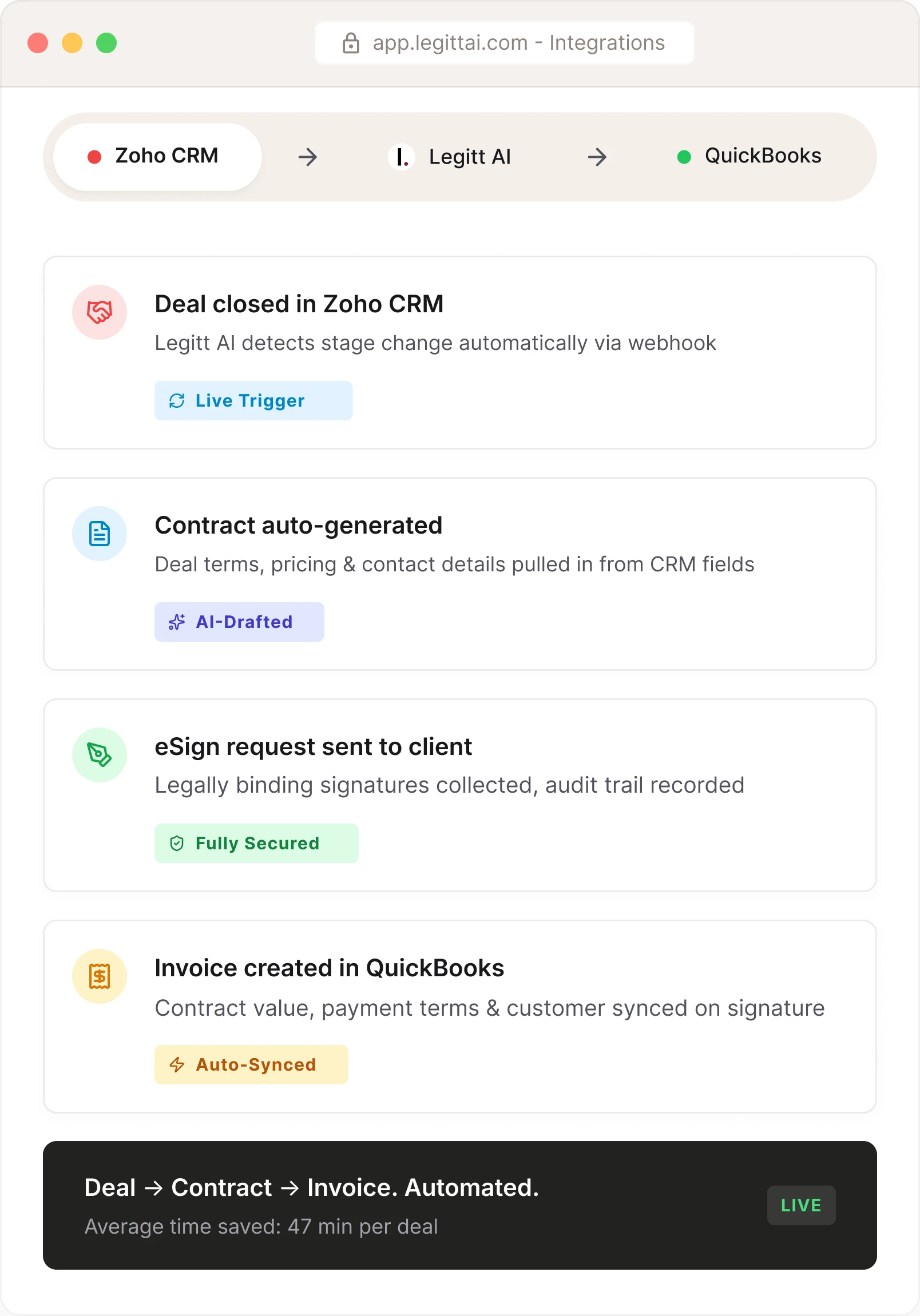
Task: Toggle the LIVE indicator in the summary bar
Action: 801,1206
